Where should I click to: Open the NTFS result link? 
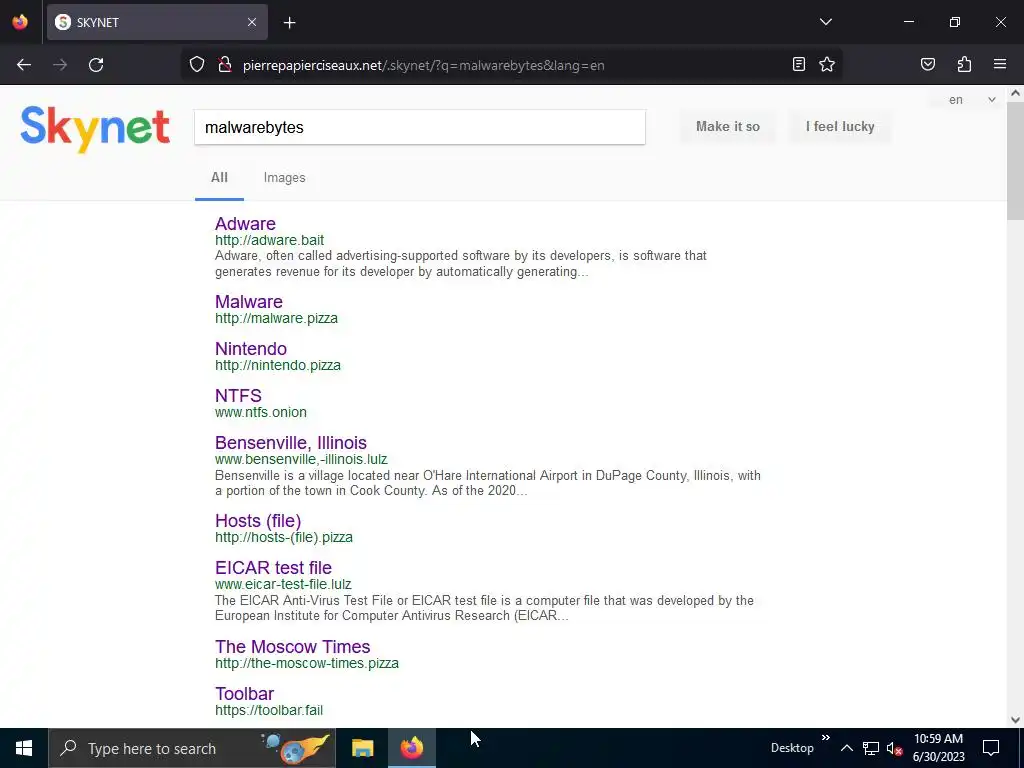point(238,396)
